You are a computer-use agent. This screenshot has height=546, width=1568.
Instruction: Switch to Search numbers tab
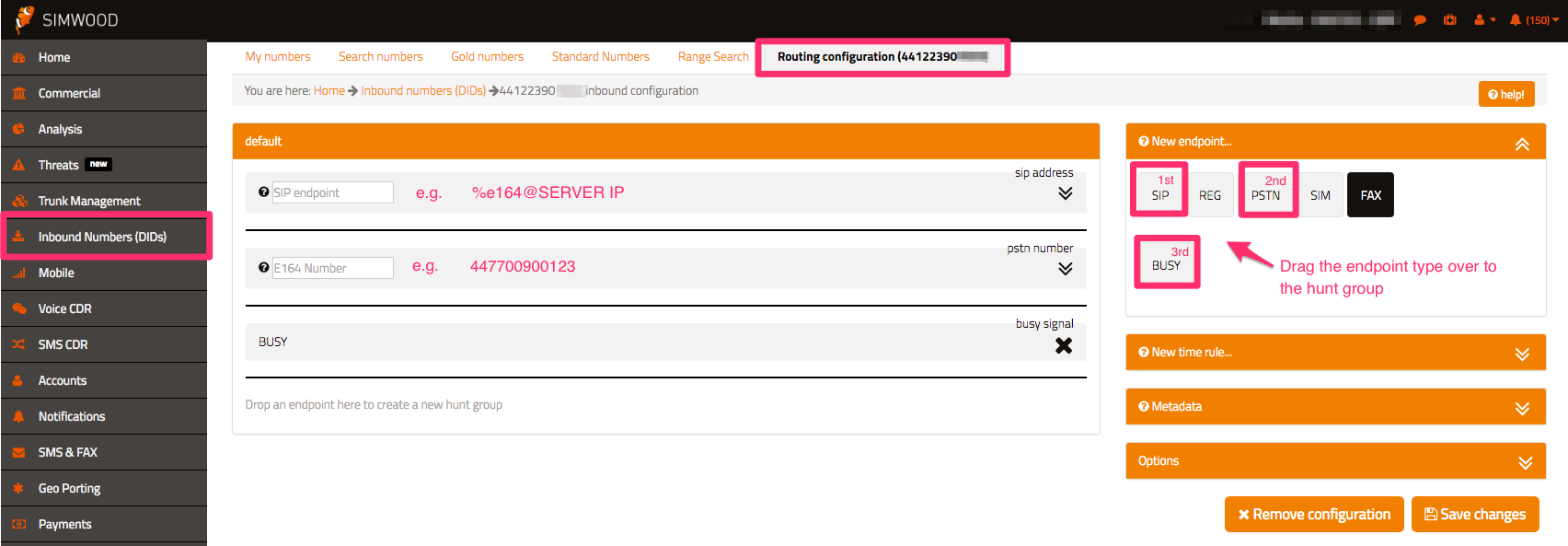pos(381,56)
